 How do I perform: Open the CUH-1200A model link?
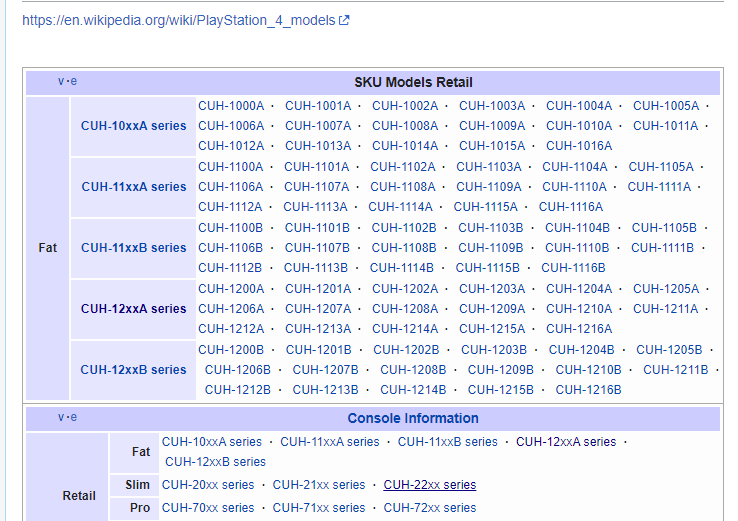(x=231, y=289)
